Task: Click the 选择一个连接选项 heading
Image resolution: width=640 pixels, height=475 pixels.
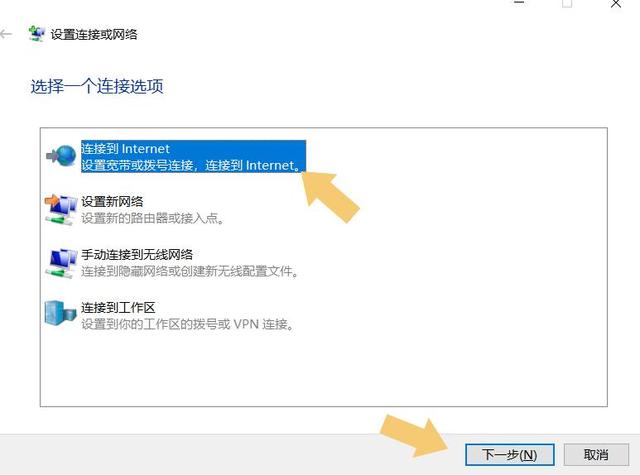Action: point(97,87)
